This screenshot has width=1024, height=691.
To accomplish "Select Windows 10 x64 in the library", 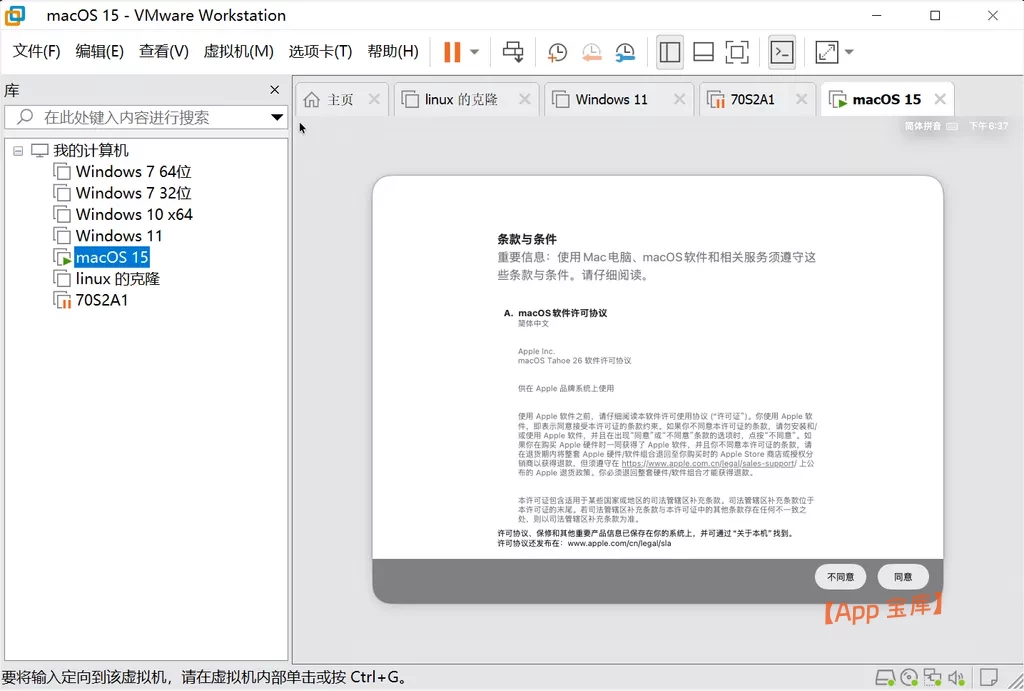I will (x=134, y=214).
